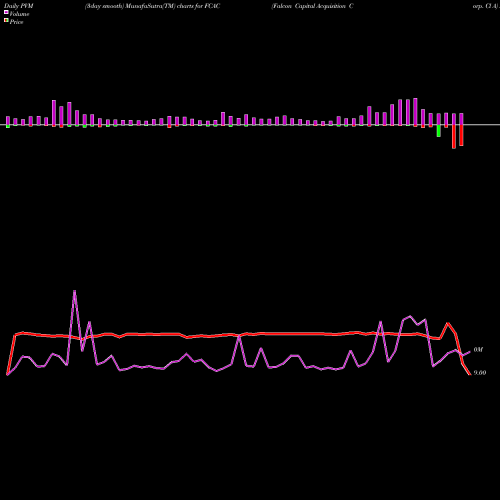Select the 'Price' legend label

[16, 22]
